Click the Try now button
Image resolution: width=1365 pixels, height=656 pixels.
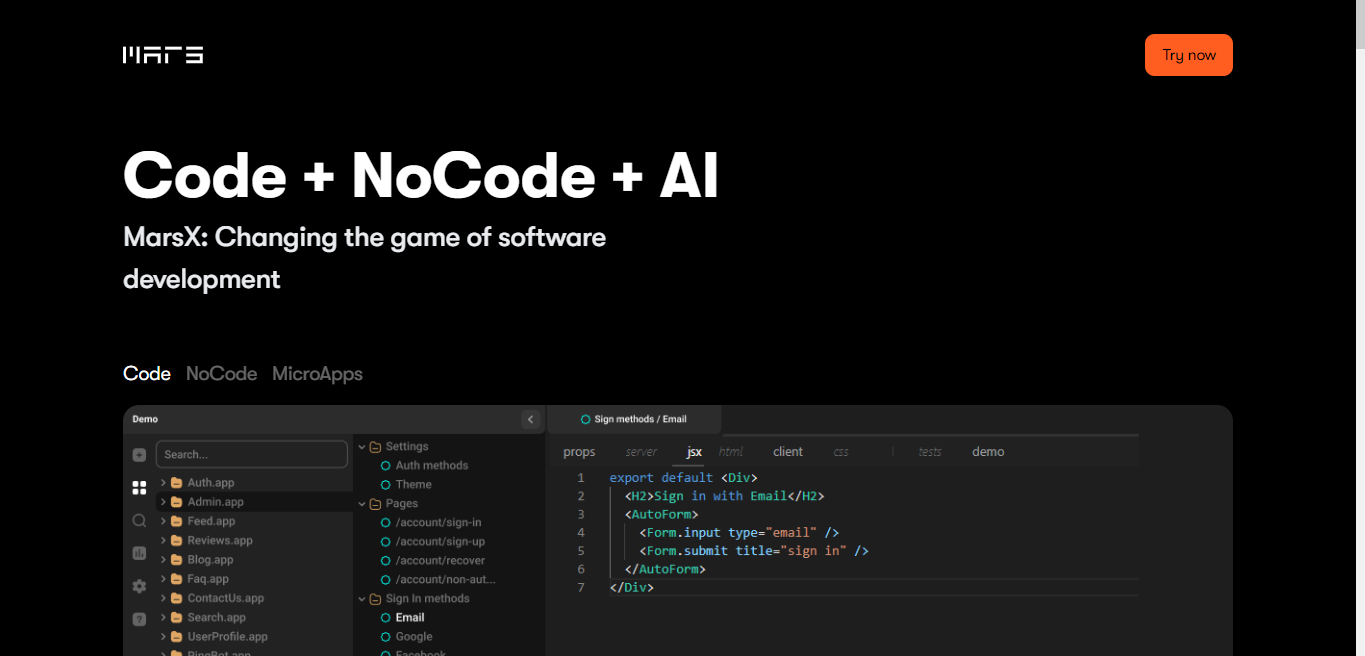pos(1189,55)
